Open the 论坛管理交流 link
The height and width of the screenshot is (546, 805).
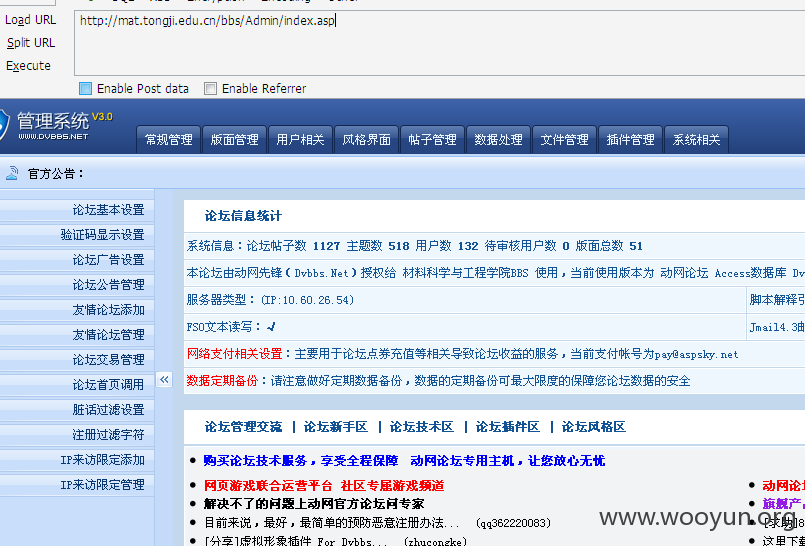[243, 427]
